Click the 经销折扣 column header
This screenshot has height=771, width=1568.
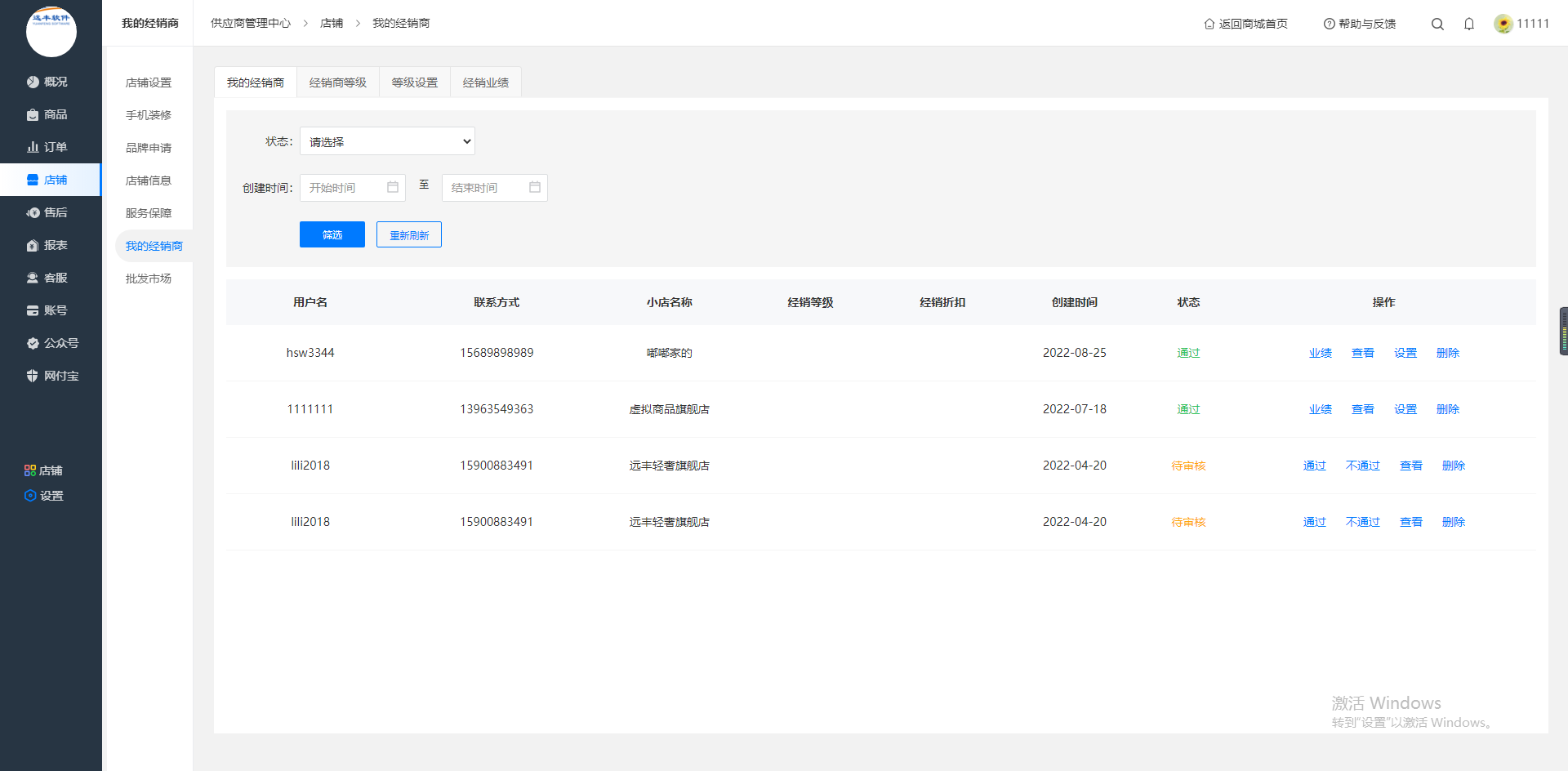click(942, 302)
